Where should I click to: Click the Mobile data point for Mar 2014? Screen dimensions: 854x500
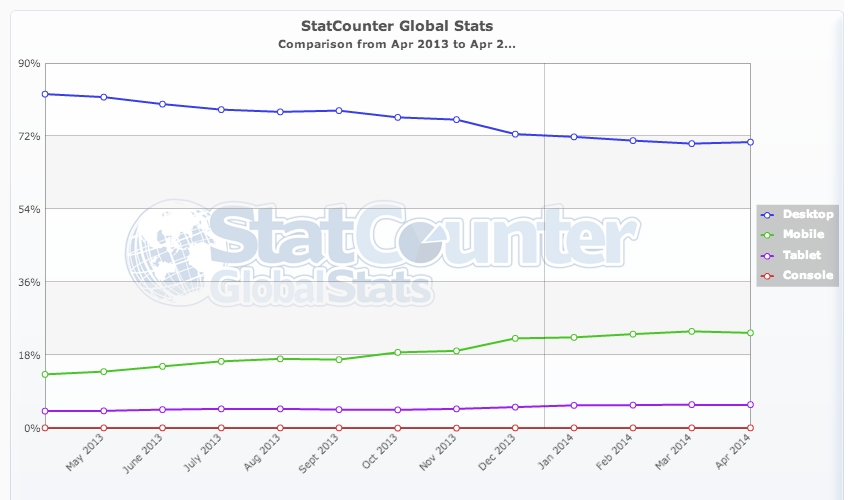point(691,331)
